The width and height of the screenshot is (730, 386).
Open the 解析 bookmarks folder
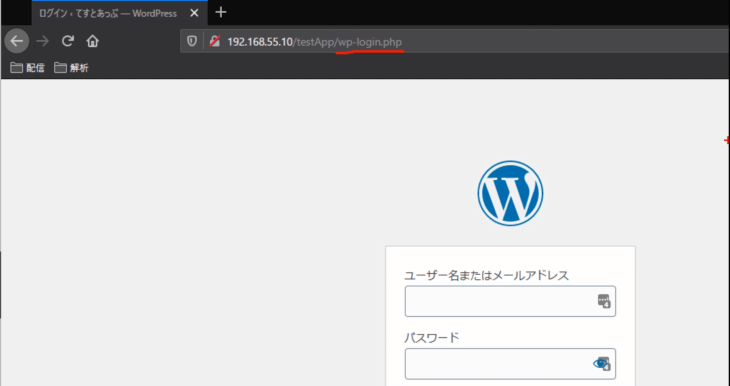coord(71,68)
